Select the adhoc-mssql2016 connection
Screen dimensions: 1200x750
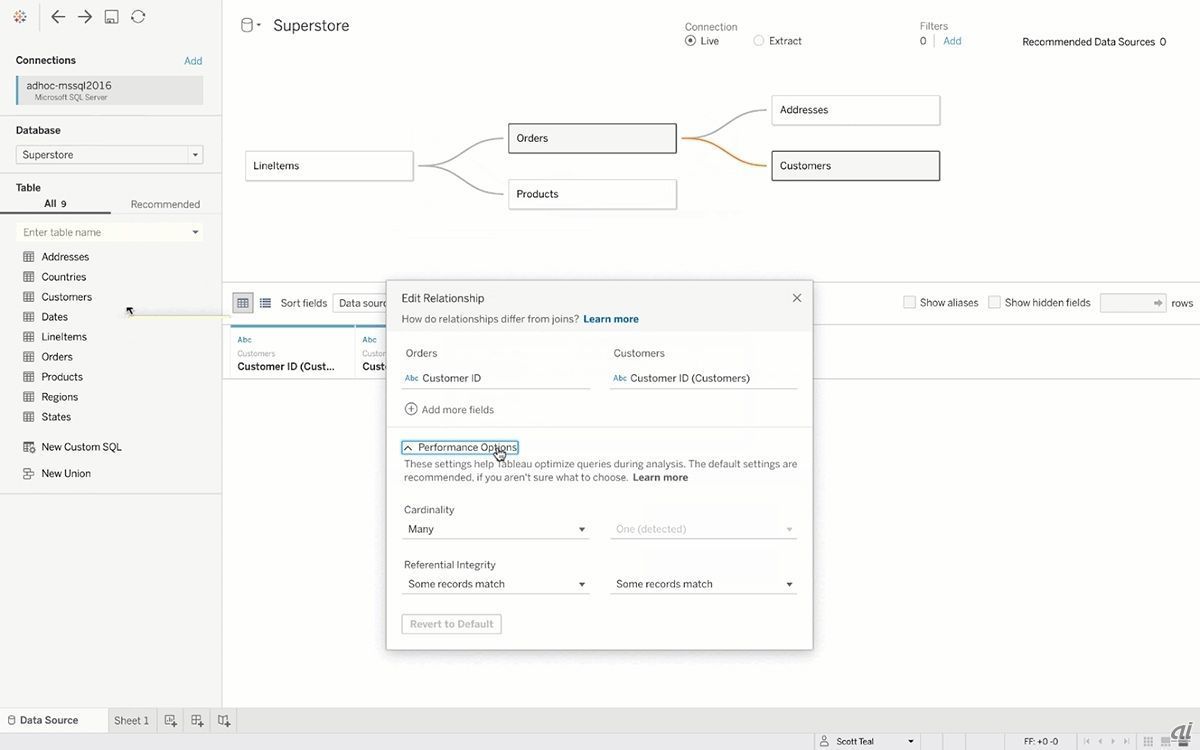110,90
